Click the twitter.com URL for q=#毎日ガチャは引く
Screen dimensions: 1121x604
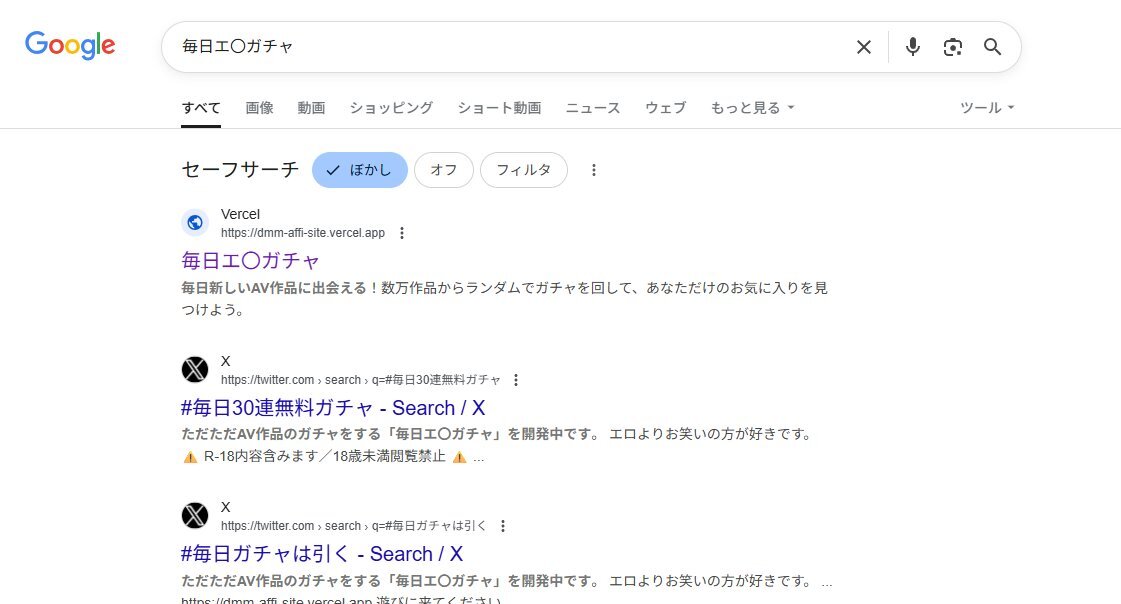(353, 526)
